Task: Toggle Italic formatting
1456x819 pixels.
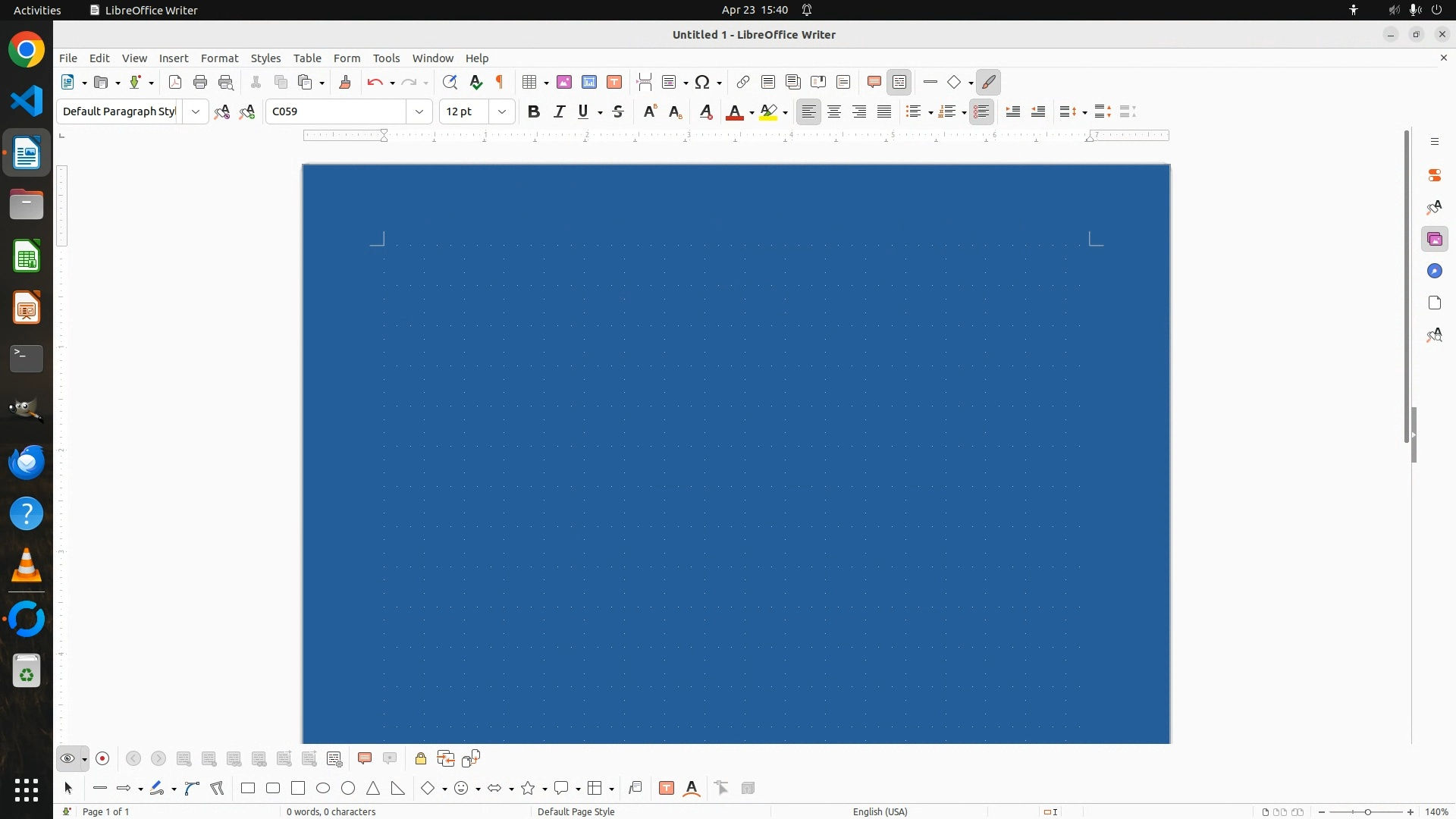Action: click(560, 111)
